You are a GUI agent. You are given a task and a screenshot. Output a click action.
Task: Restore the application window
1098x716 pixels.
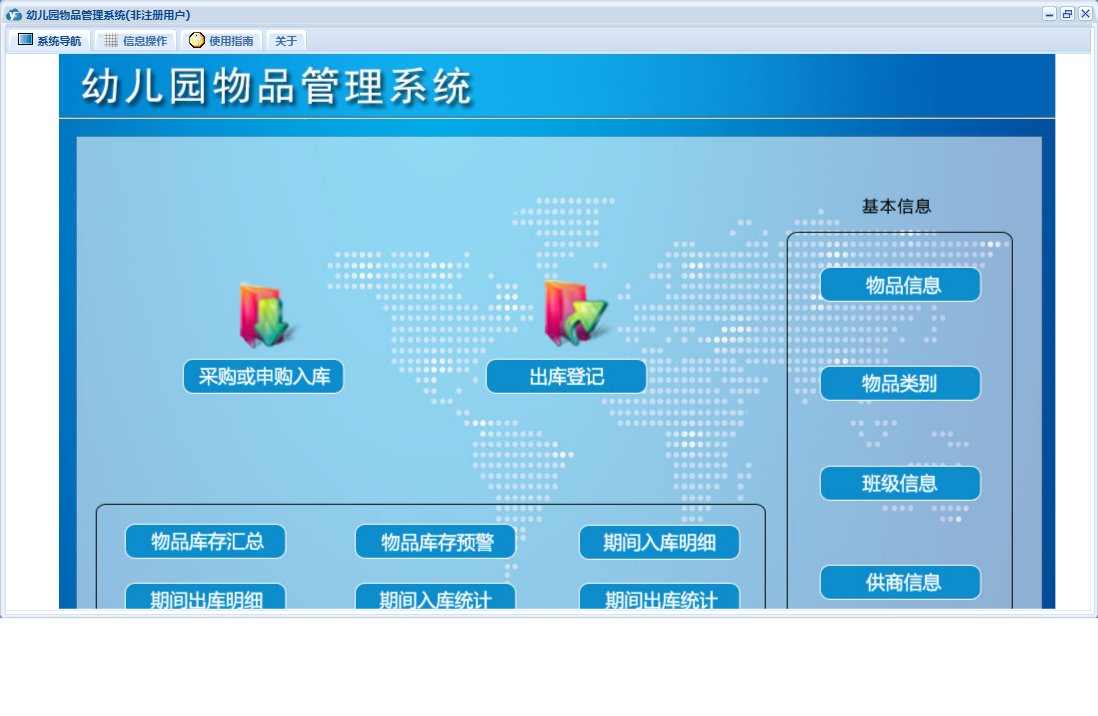tap(1067, 14)
